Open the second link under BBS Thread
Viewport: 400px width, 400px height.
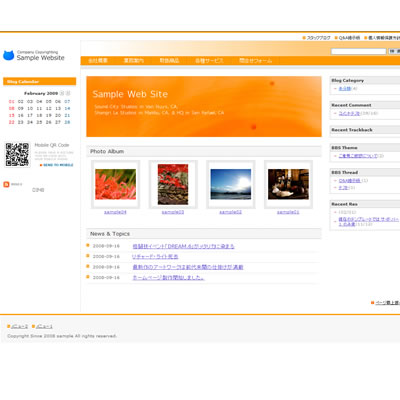343,188
